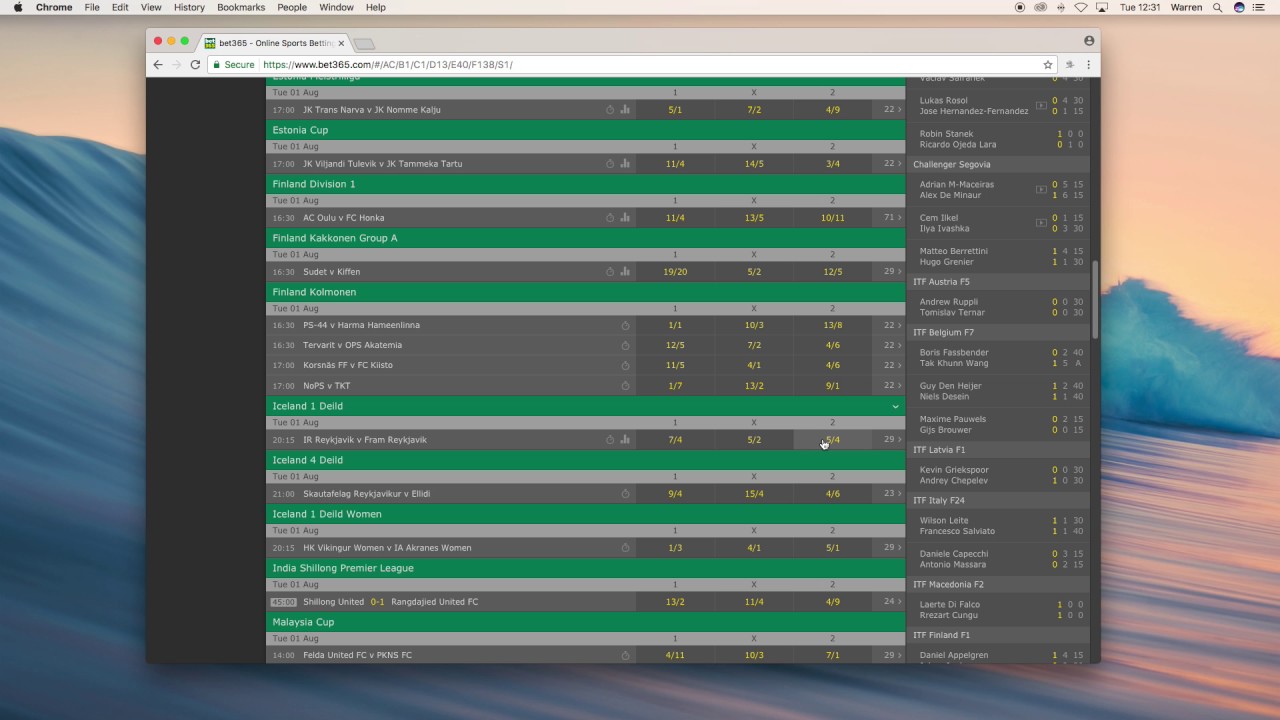Collapse the Iceland 1 Deild section chevron
Viewport: 1280px width, 720px height.
[x=895, y=407]
